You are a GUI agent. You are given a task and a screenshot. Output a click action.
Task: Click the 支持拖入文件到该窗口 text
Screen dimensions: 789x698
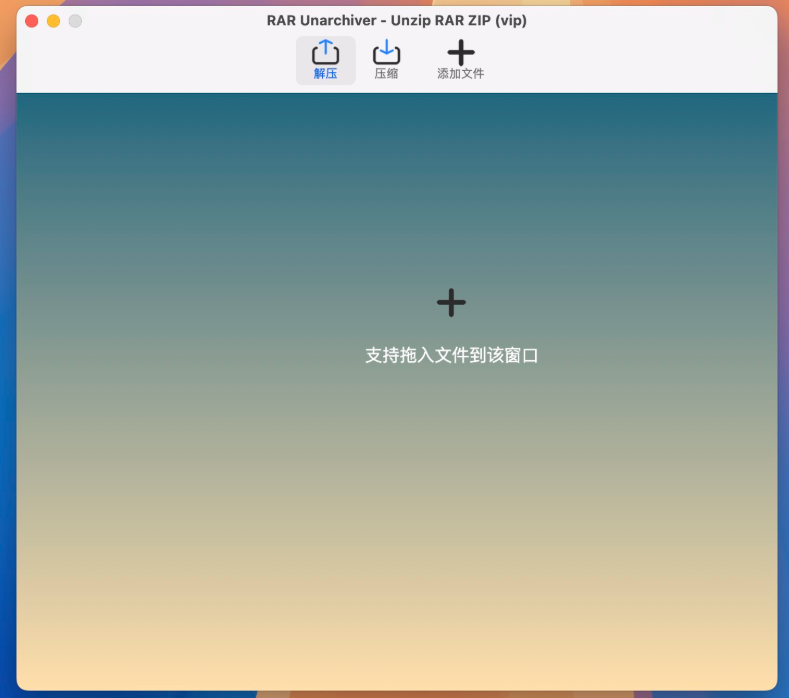tap(451, 355)
